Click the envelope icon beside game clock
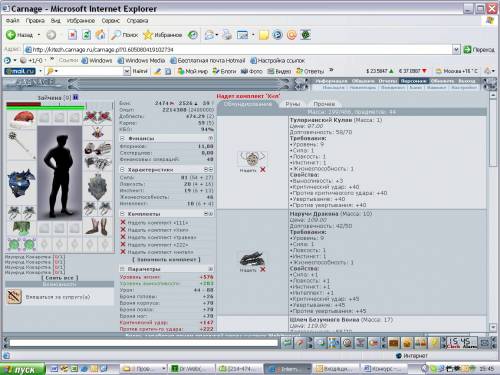Viewport: 500px width, 375px height. coord(485,343)
